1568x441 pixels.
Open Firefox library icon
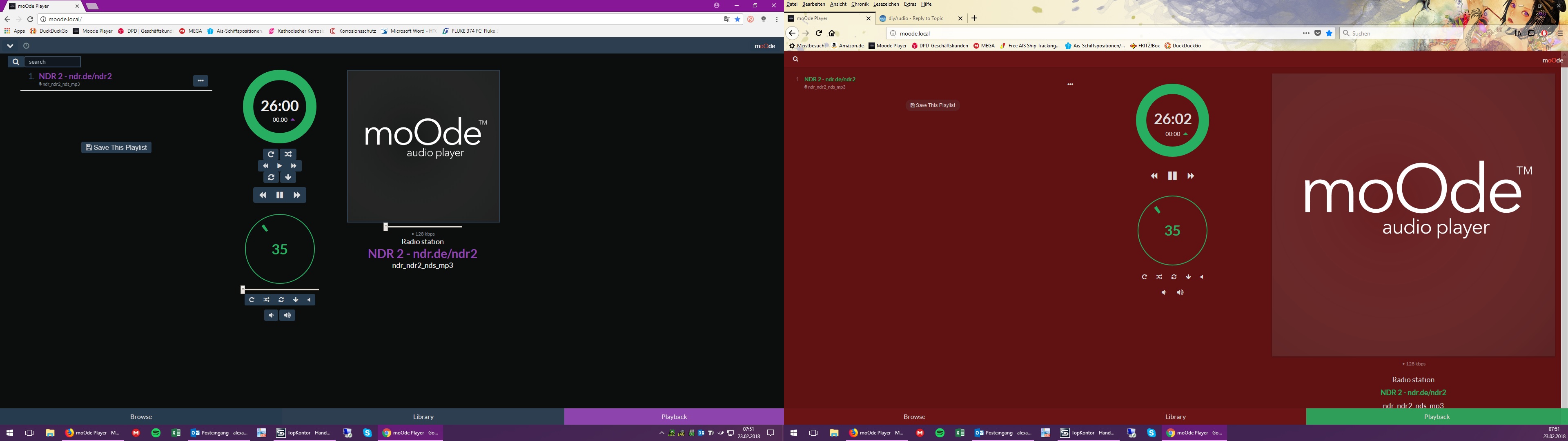click(1517, 33)
